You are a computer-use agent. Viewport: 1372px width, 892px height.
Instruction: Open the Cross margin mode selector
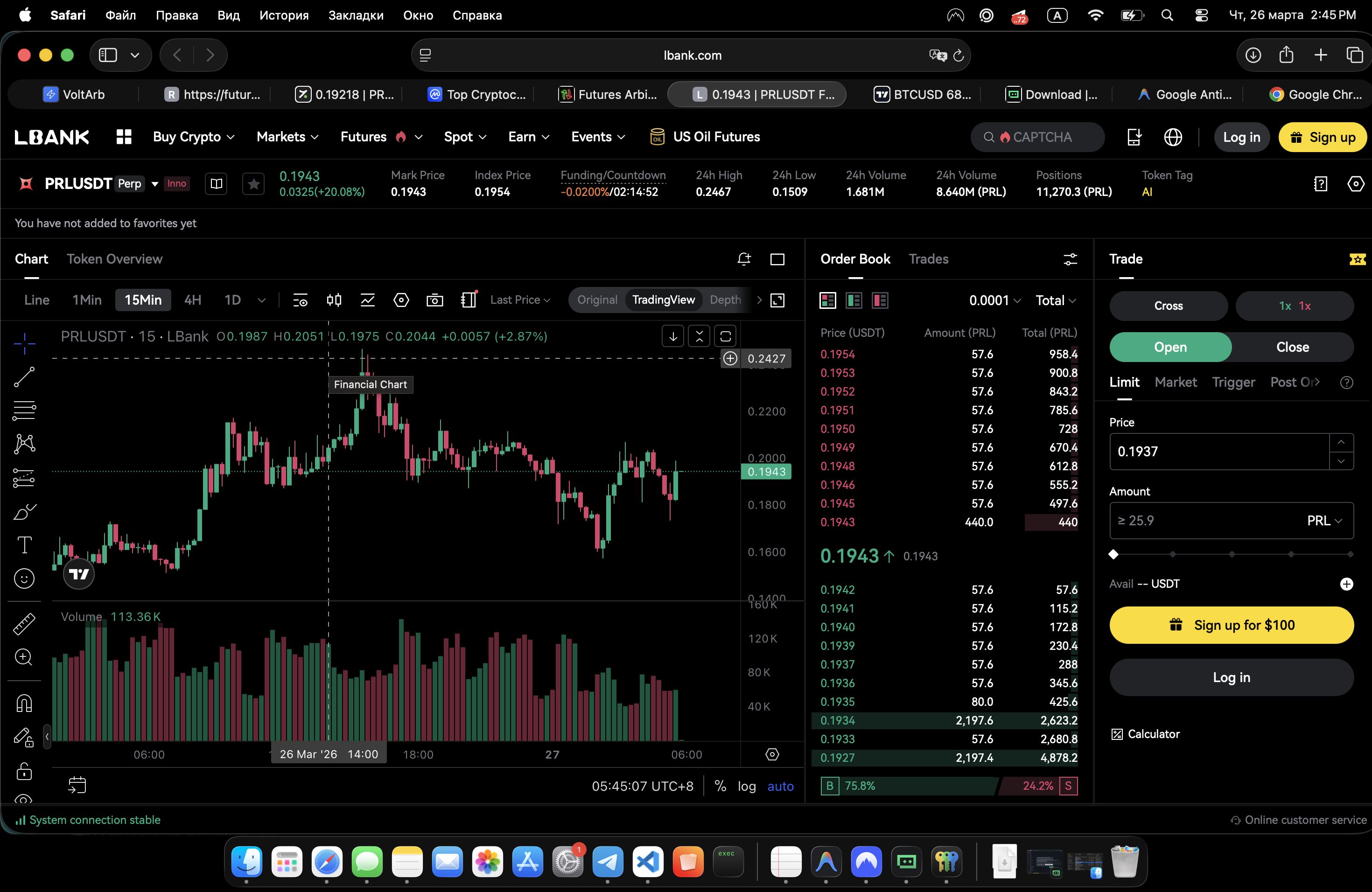coord(1169,306)
